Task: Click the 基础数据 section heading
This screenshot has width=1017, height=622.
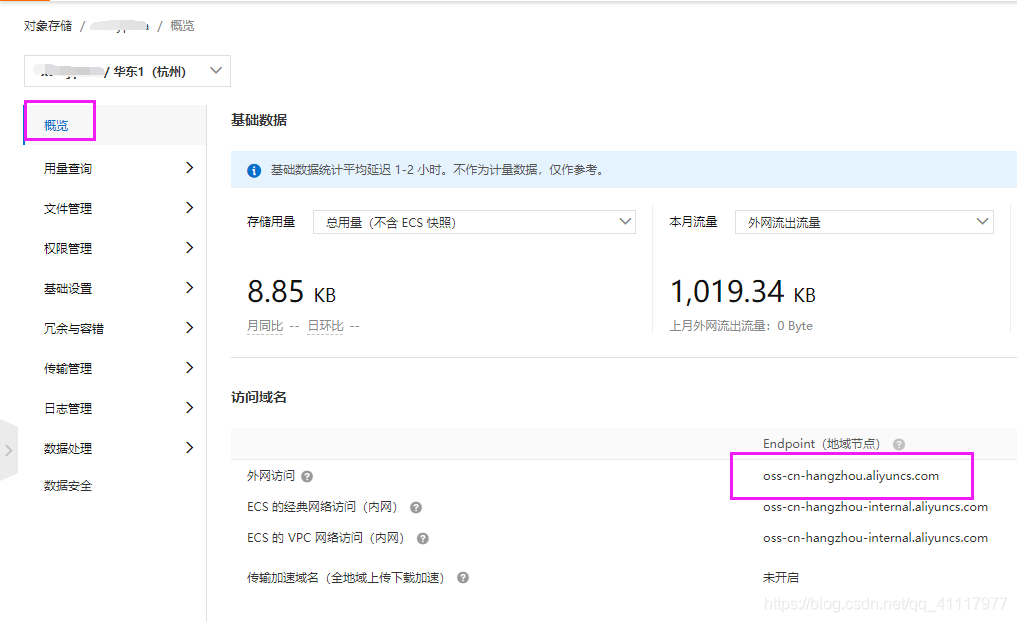Action: click(x=259, y=120)
